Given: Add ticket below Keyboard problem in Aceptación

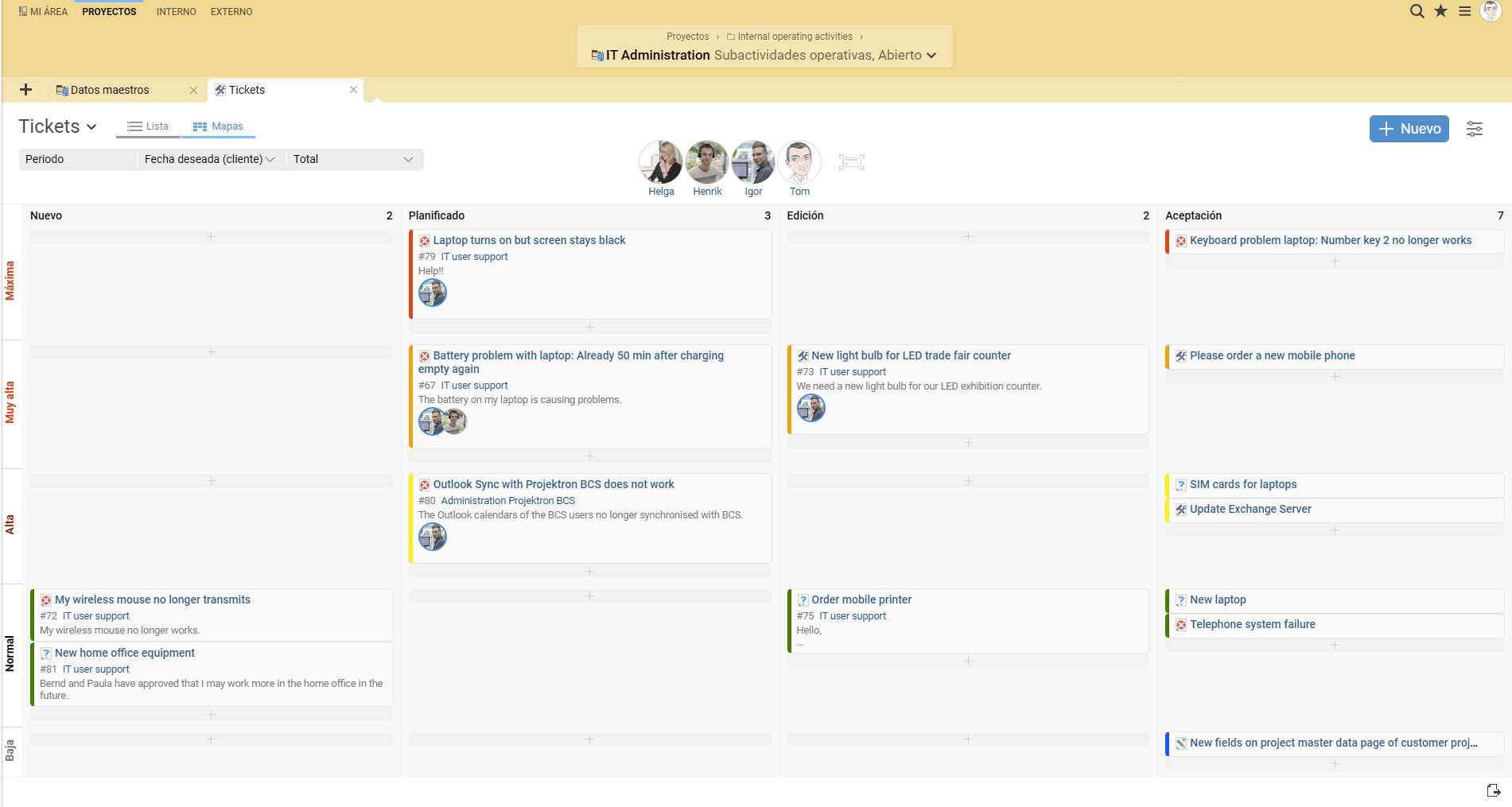Looking at the screenshot, I should tap(1335, 262).
